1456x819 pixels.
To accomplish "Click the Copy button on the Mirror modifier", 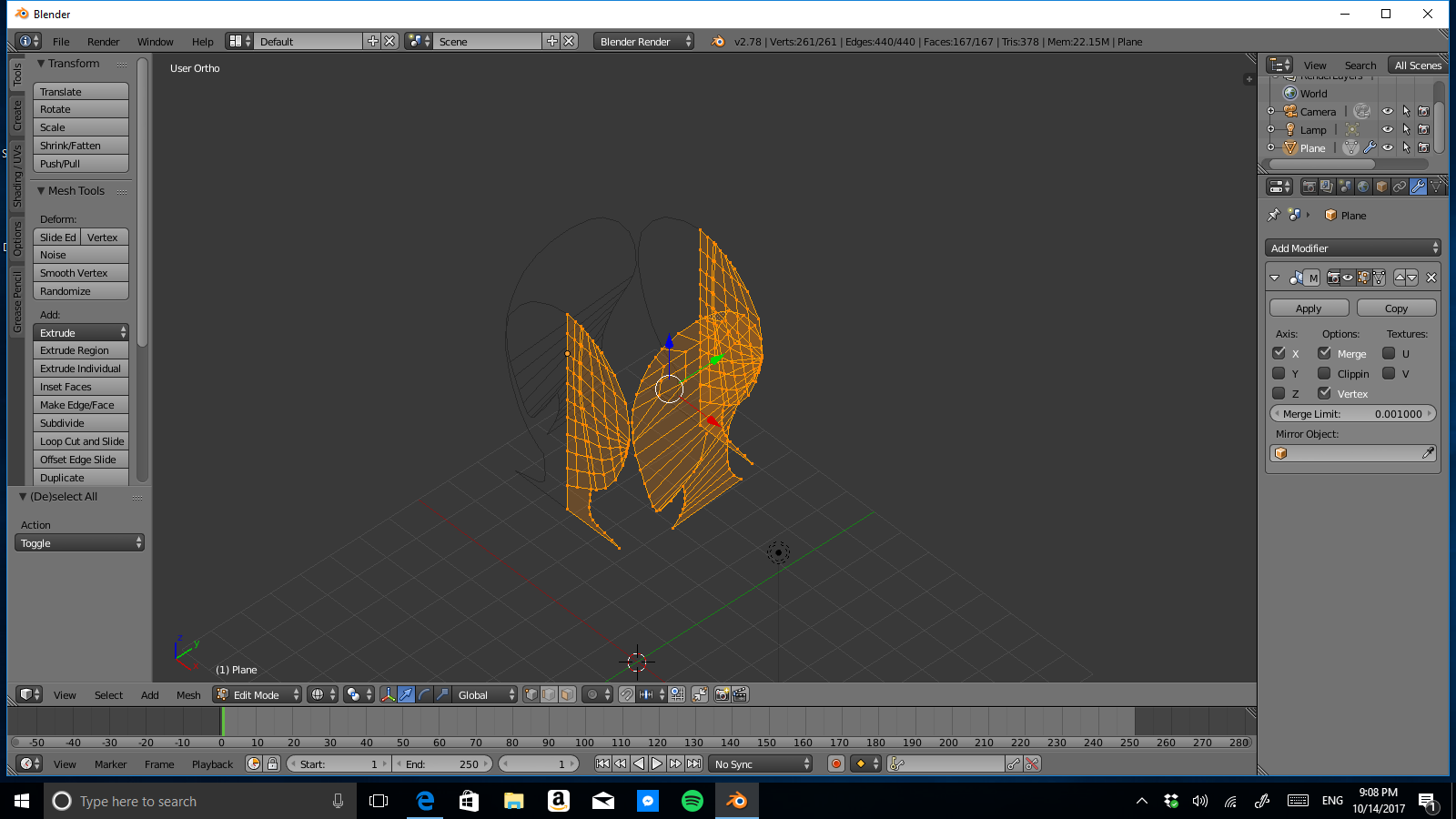I will [1396, 308].
